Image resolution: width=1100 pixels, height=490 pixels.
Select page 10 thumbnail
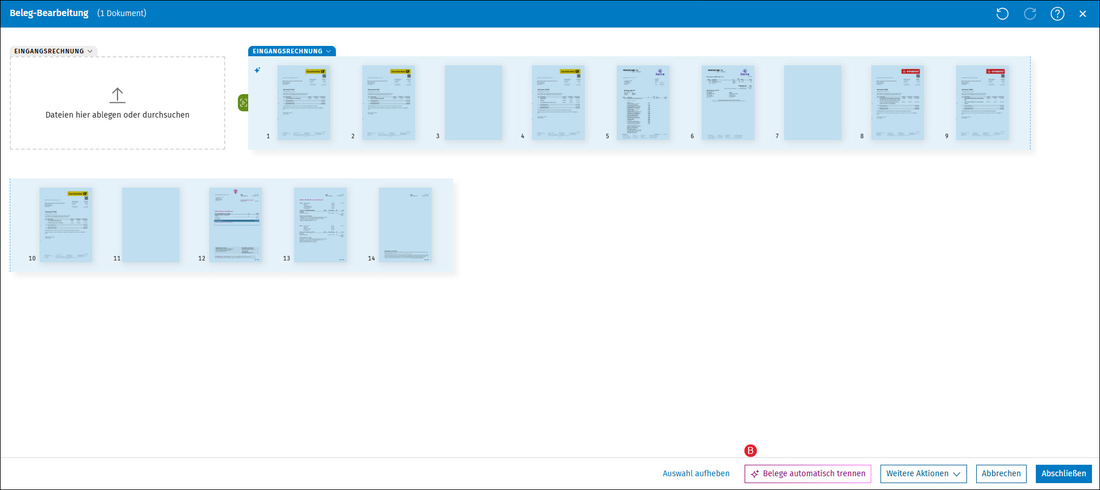(66, 225)
